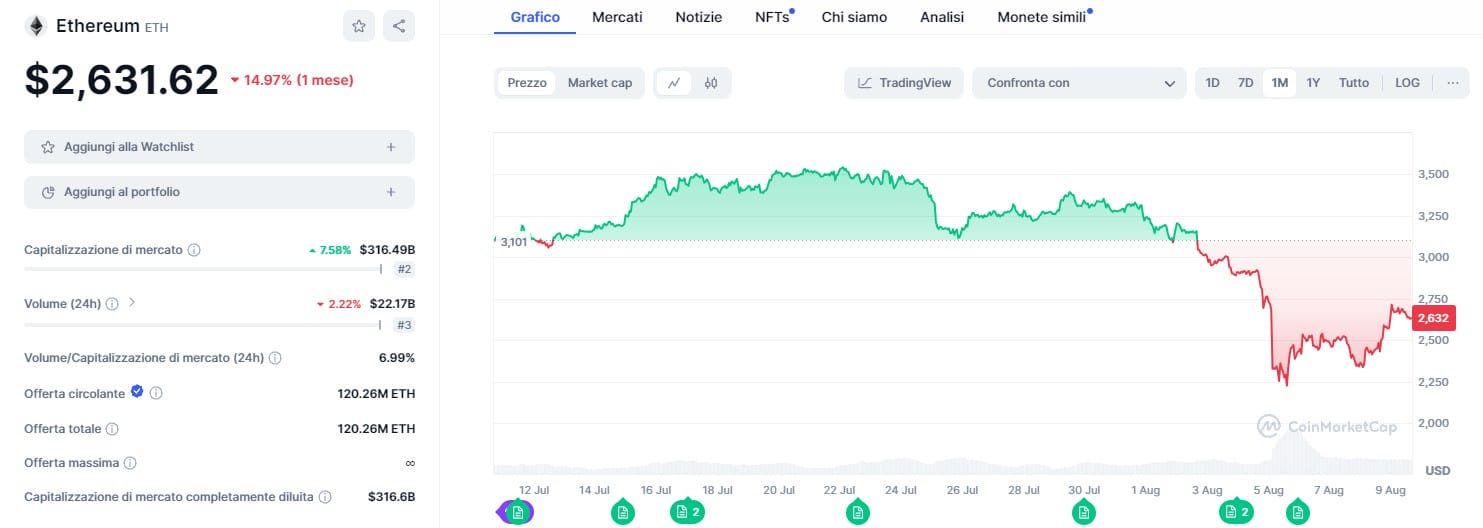
Task: Open the Confronta con dropdown
Action: click(1080, 83)
